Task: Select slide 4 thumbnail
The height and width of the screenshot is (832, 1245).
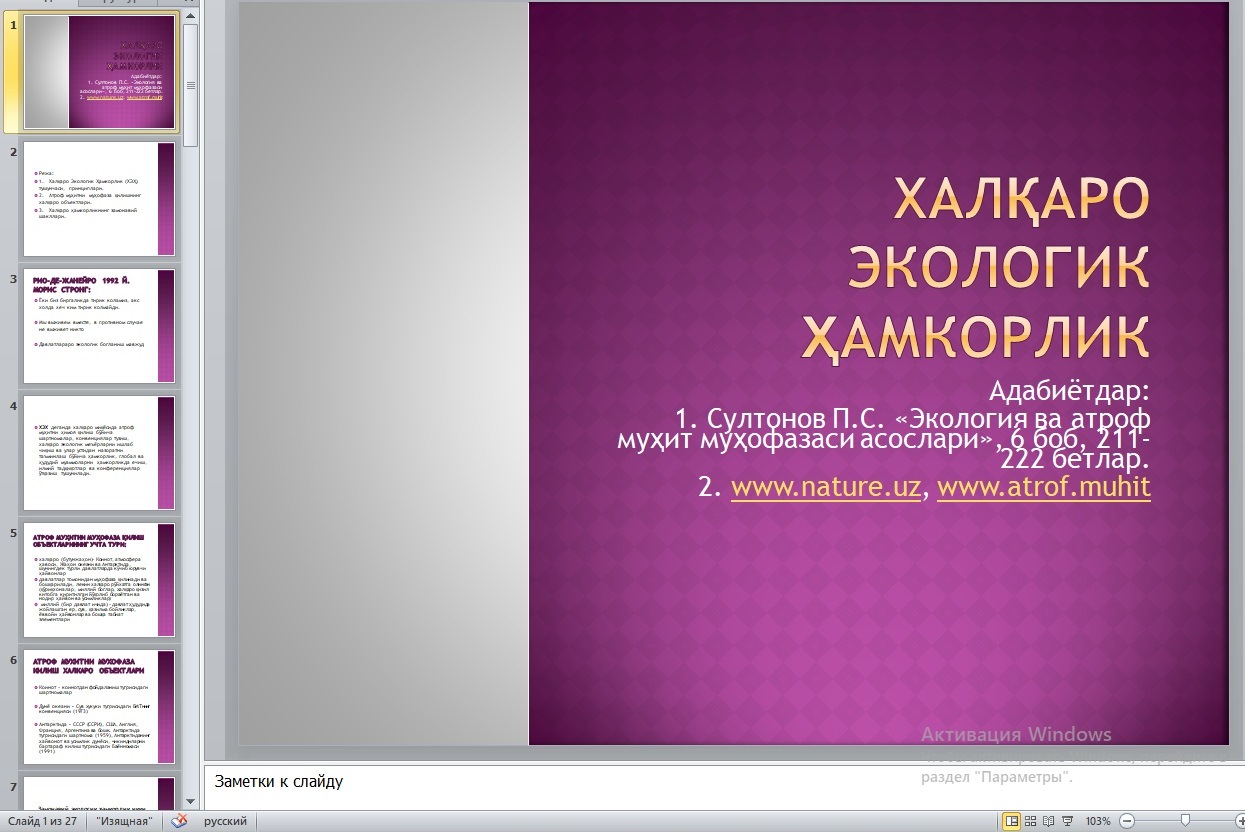Action: 99,453
